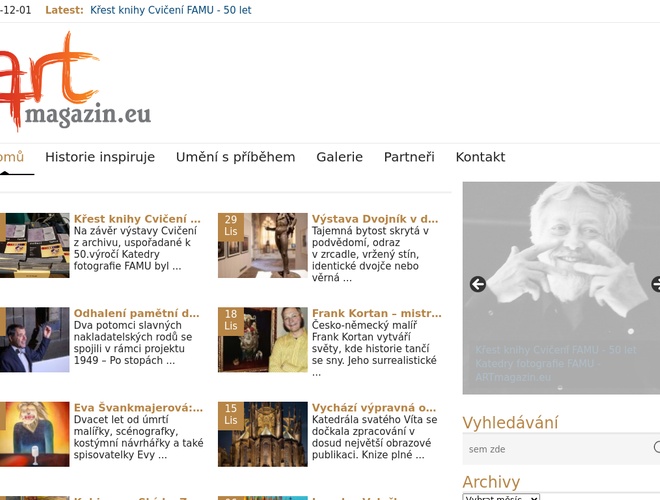
Task: Select Partneři in the navigation
Action: point(409,157)
